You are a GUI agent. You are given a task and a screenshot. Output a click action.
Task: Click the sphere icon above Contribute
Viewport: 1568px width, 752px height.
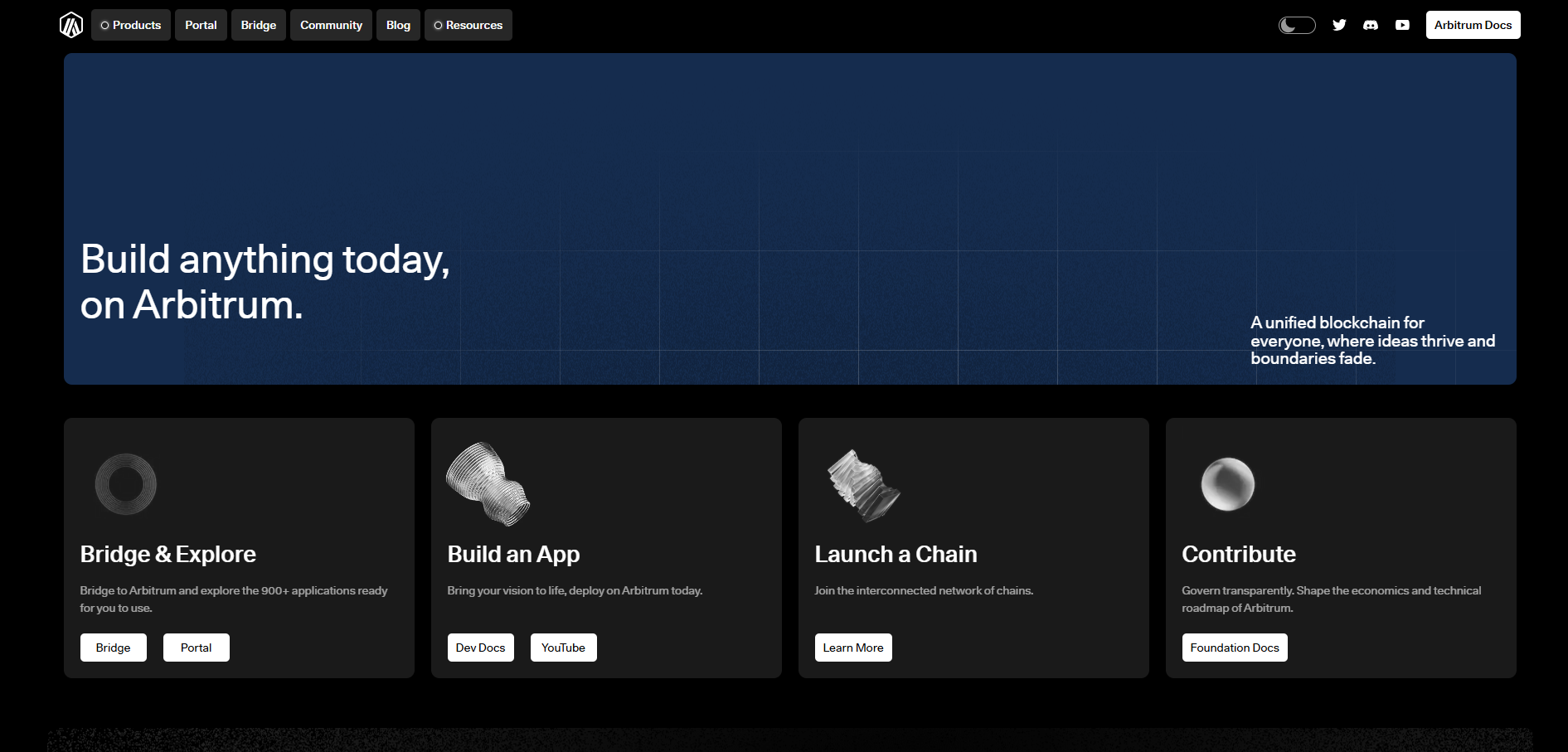pos(1227,484)
